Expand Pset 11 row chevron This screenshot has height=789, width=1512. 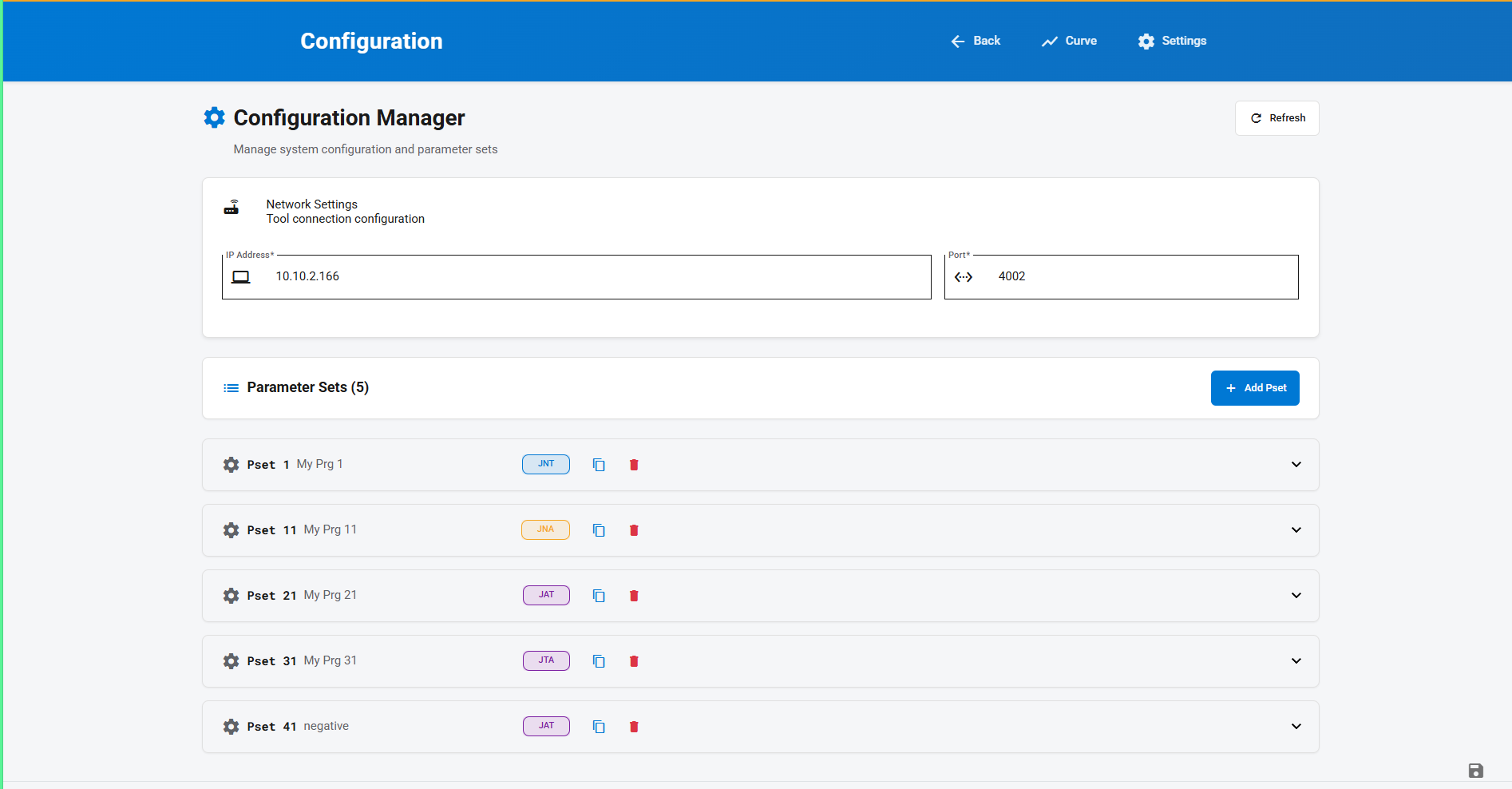tap(1296, 530)
